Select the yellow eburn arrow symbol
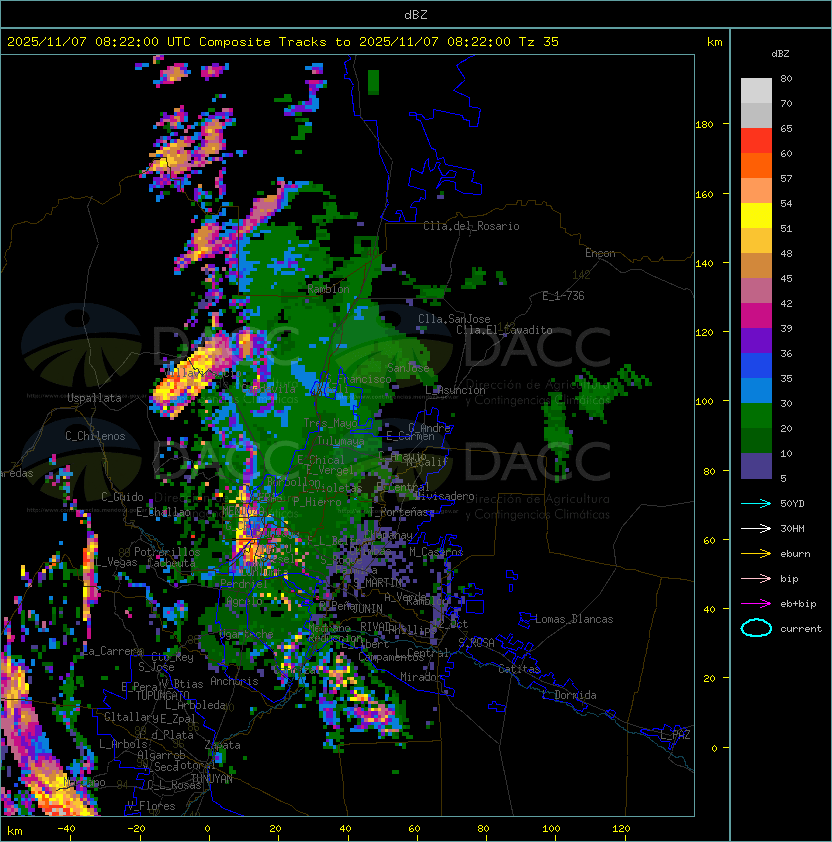This screenshot has width=832, height=842. pyautogui.click(x=756, y=554)
